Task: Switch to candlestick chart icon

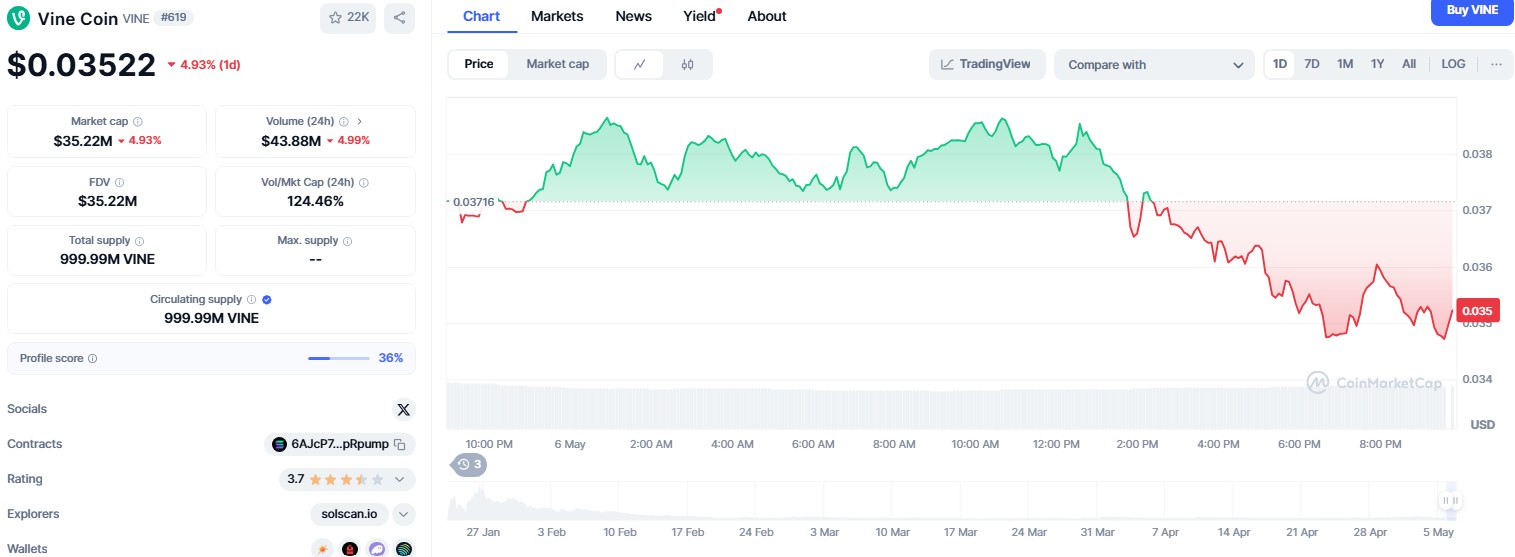Action: click(687, 64)
